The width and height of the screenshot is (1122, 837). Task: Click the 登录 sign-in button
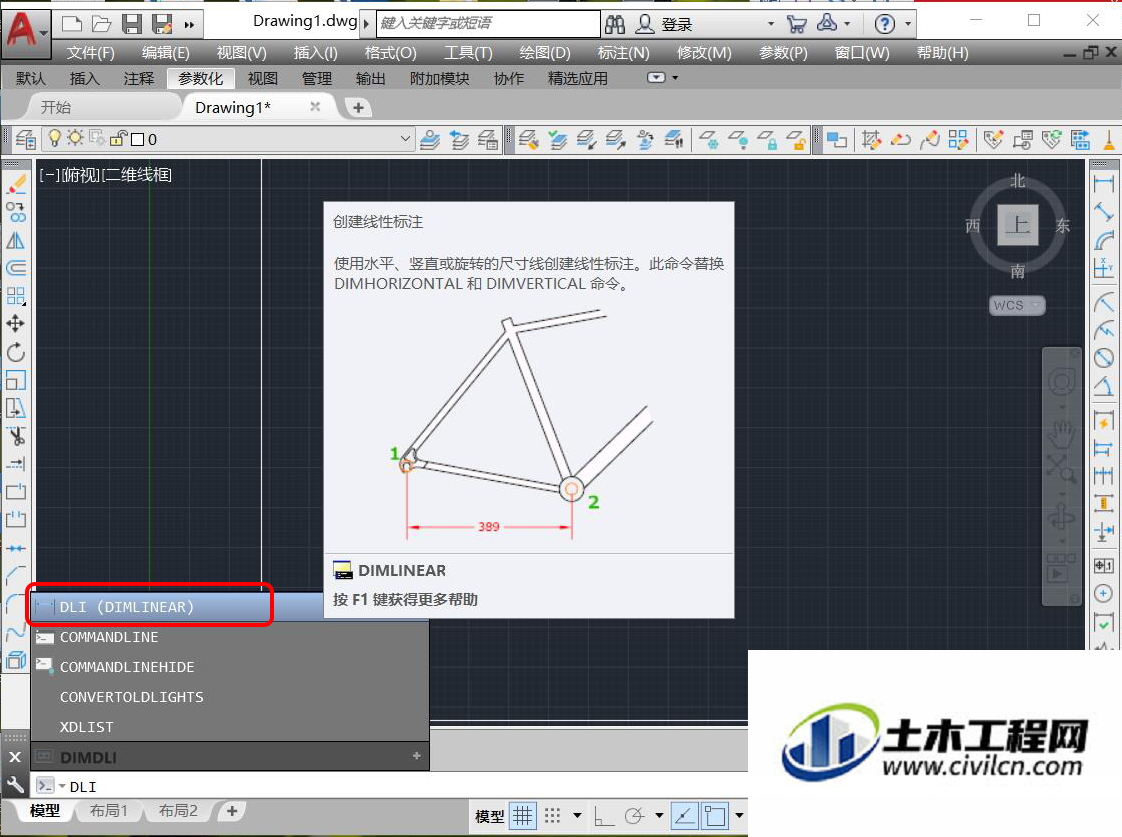(676, 25)
